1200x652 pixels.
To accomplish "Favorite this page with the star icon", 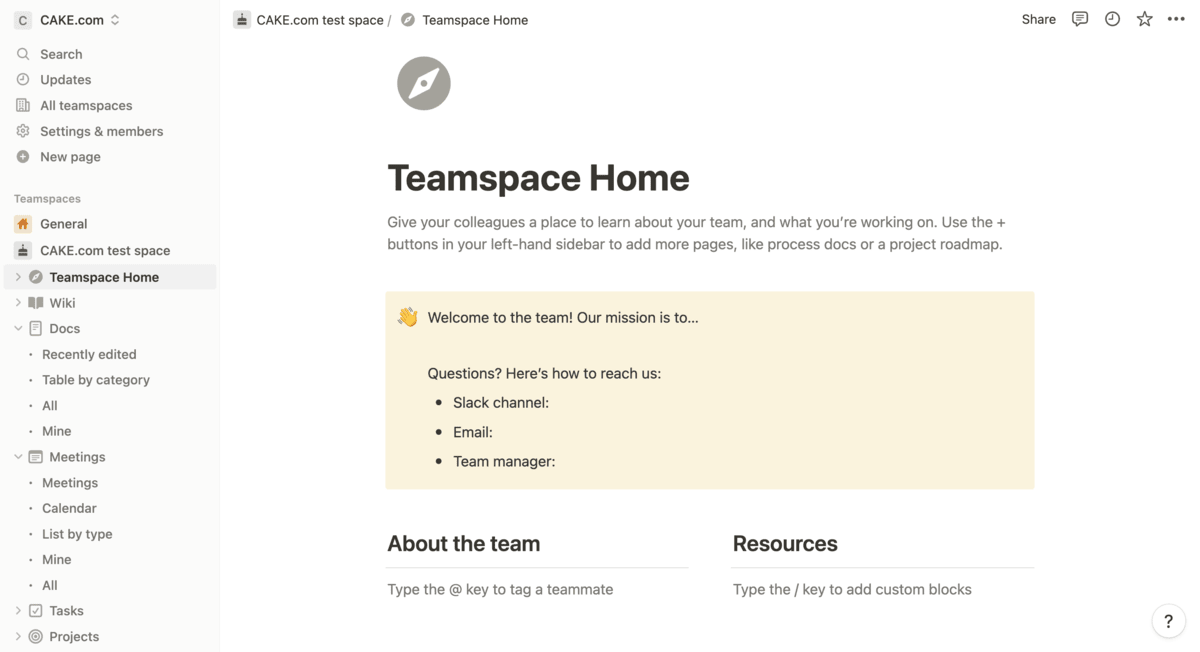I will [x=1144, y=19].
